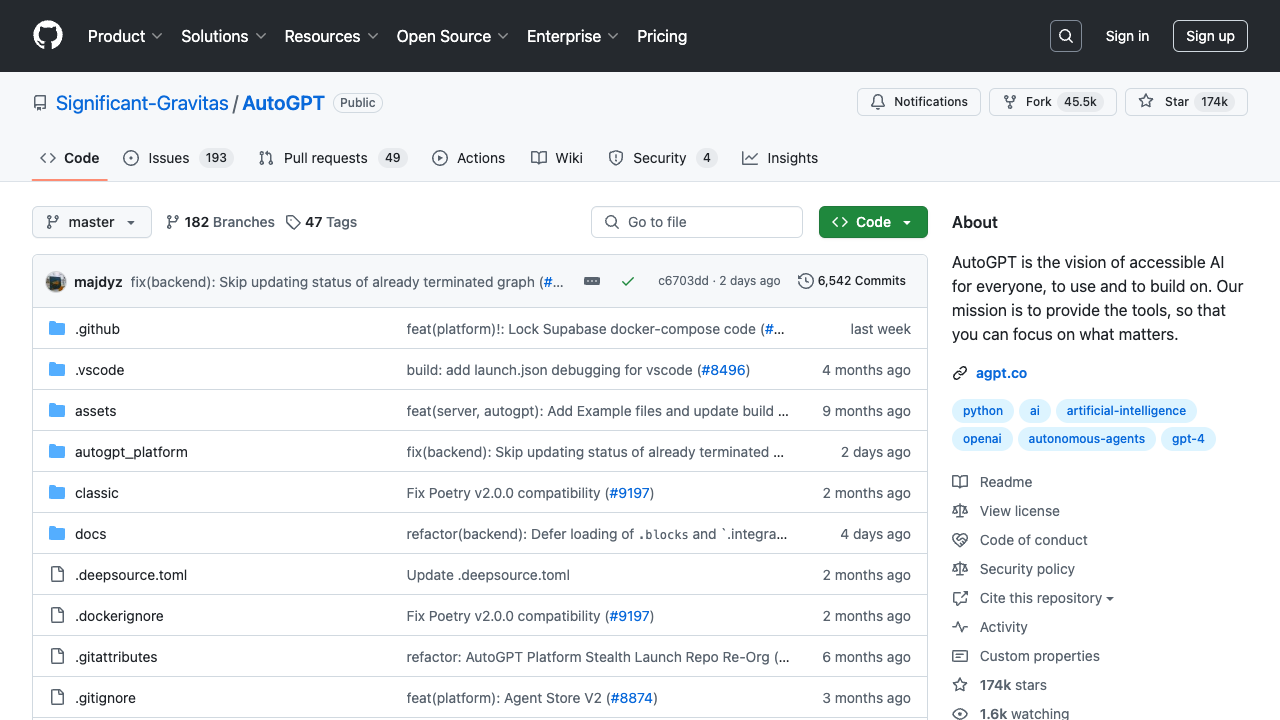Click the Code of conduct handshake icon
Viewport: 1280px width, 720px height.
click(x=960, y=540)
